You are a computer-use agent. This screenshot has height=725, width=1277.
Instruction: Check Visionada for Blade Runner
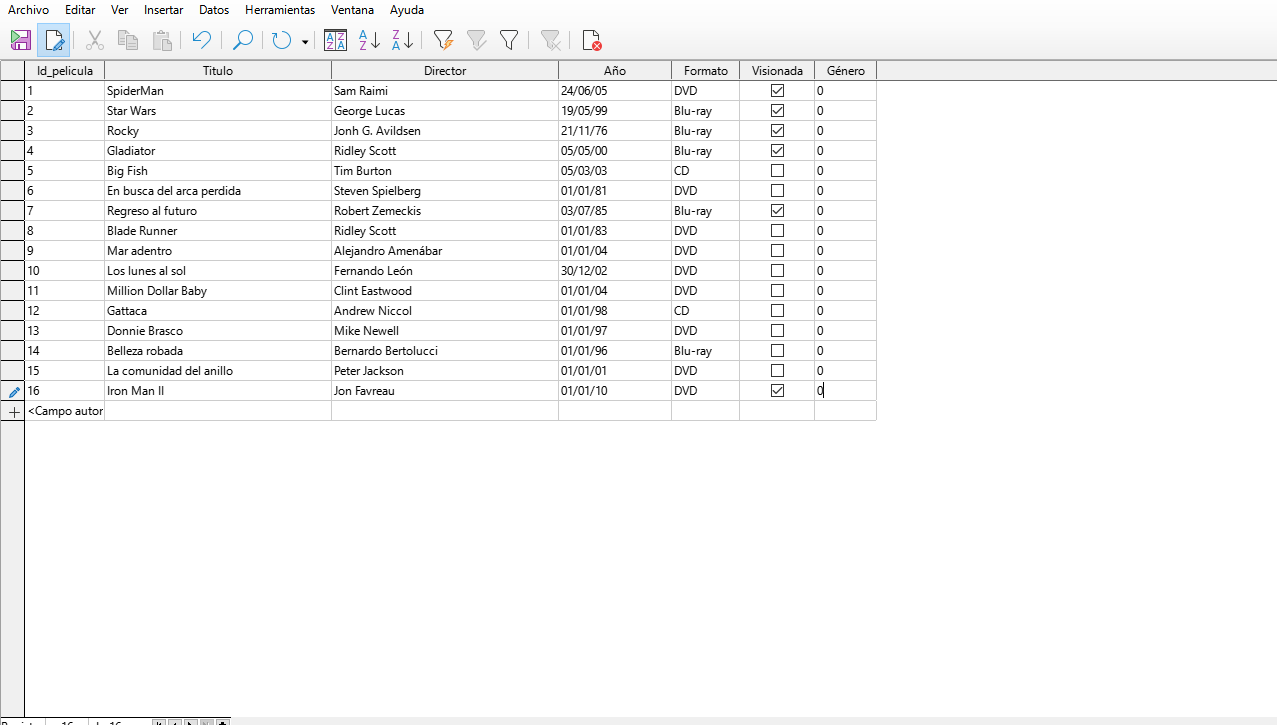click(777, 230)
